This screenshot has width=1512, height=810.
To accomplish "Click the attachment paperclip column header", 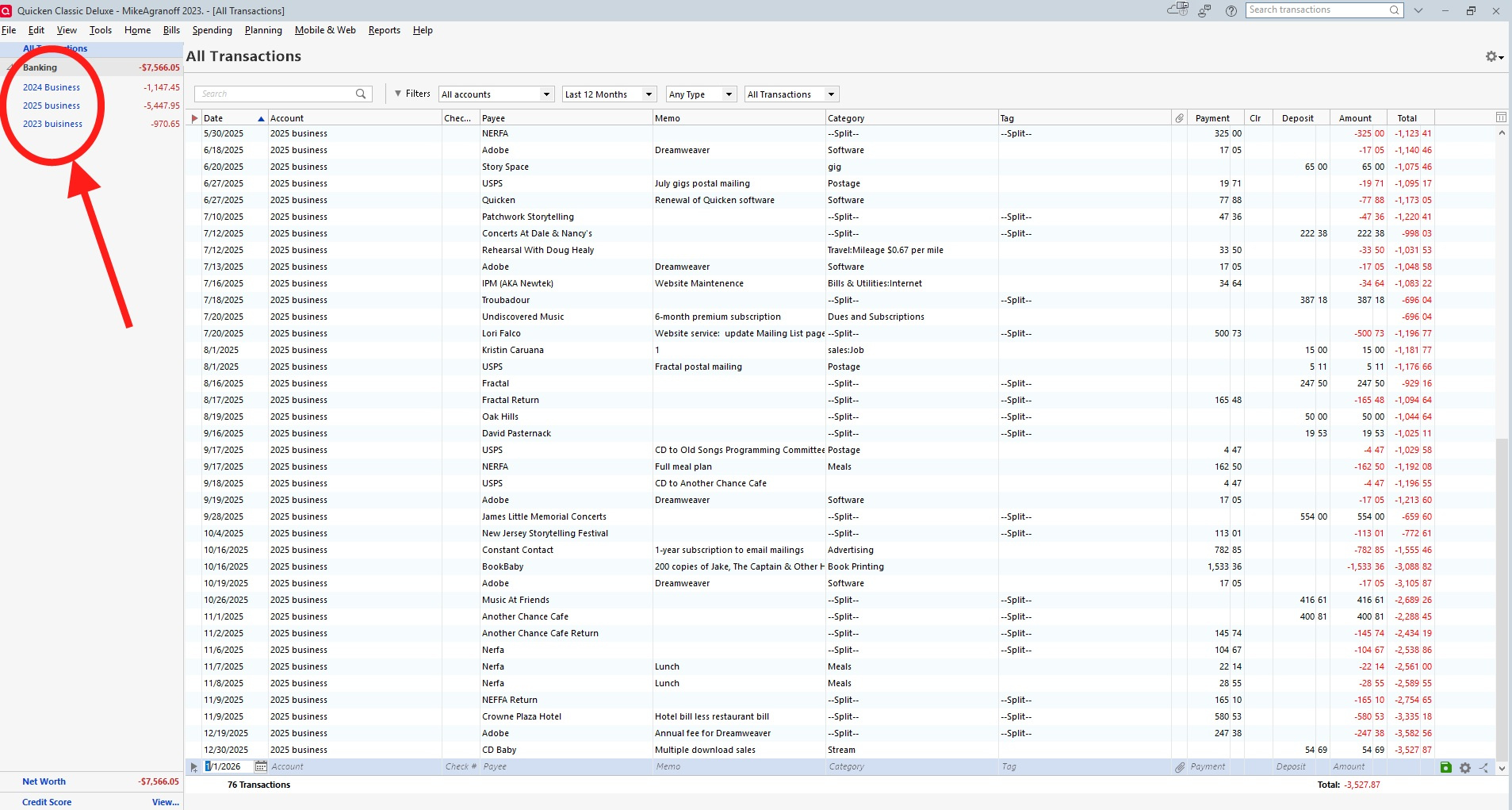I will (1179, 118).
